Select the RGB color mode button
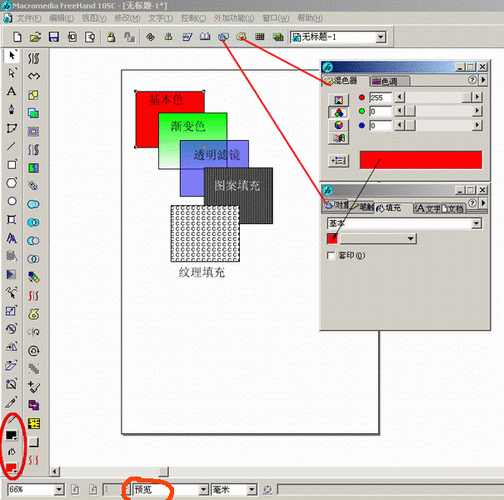The width and height of the screenshot is (504, 500). 338,113
